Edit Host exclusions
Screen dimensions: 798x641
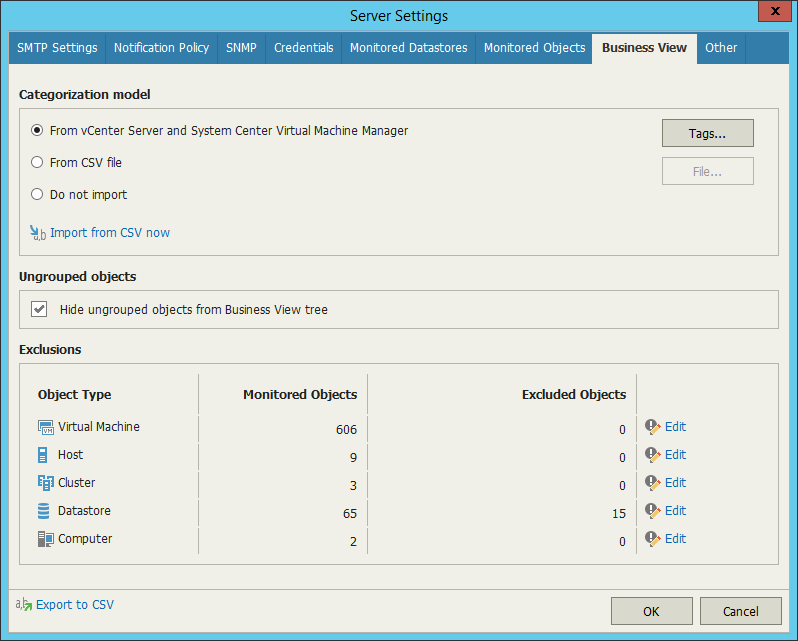[675, 455]
